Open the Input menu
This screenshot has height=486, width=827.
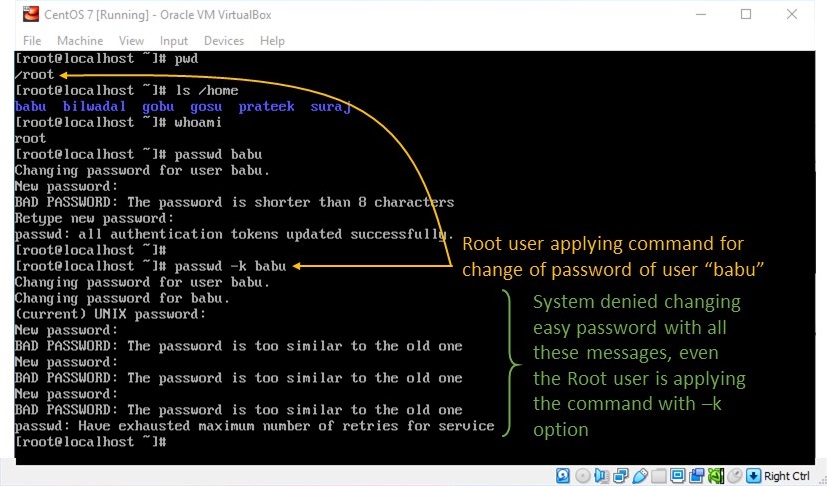[x=174, y=41]
